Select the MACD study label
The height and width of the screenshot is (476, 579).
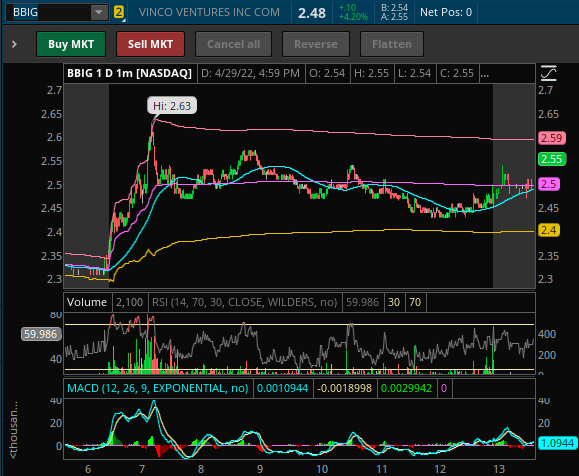click(x=158, y=388)
